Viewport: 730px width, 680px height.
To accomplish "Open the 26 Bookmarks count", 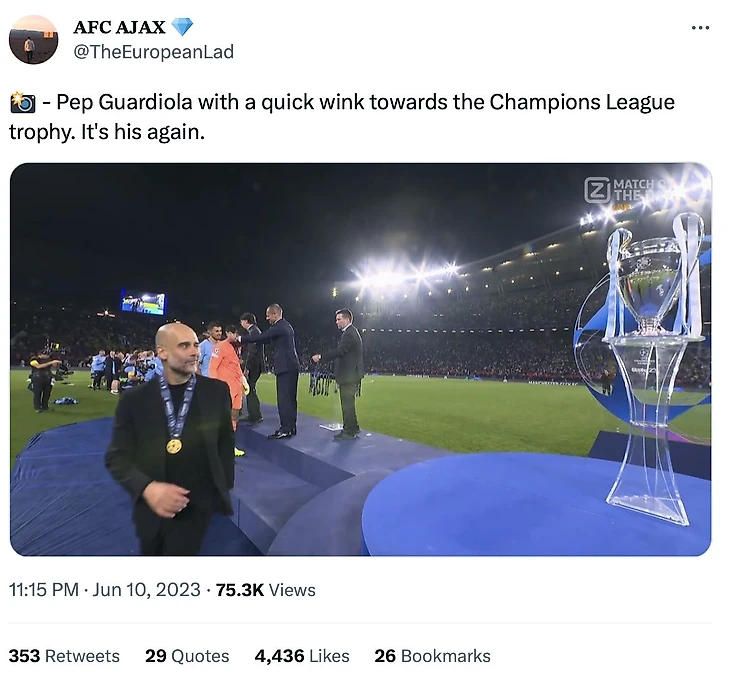I will [x=432, y=656].
